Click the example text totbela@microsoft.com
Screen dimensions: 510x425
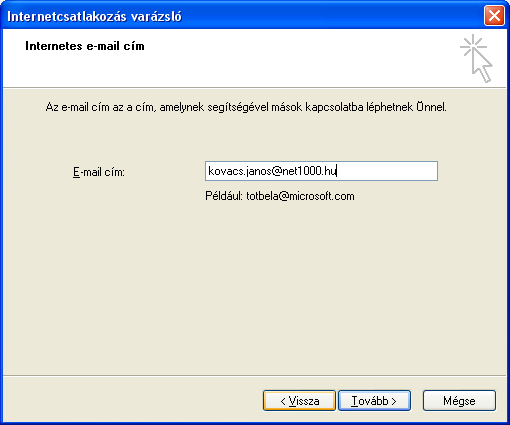click(300, 196)
